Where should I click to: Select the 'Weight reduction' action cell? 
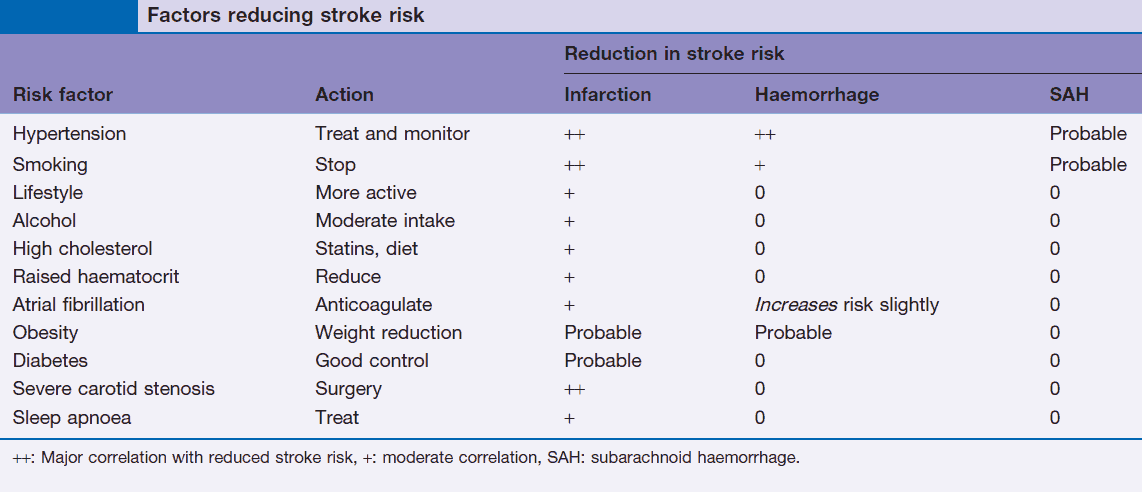[389, 332]
